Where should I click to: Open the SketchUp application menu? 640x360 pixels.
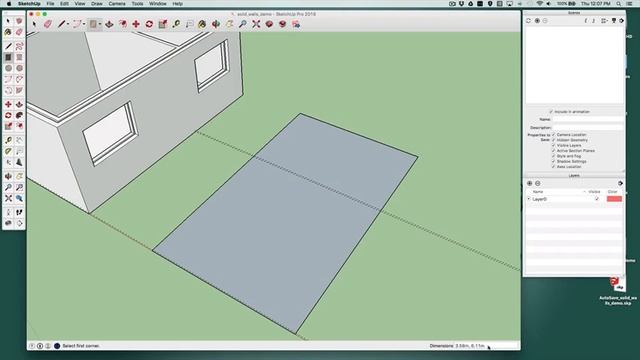coord(29,4)
